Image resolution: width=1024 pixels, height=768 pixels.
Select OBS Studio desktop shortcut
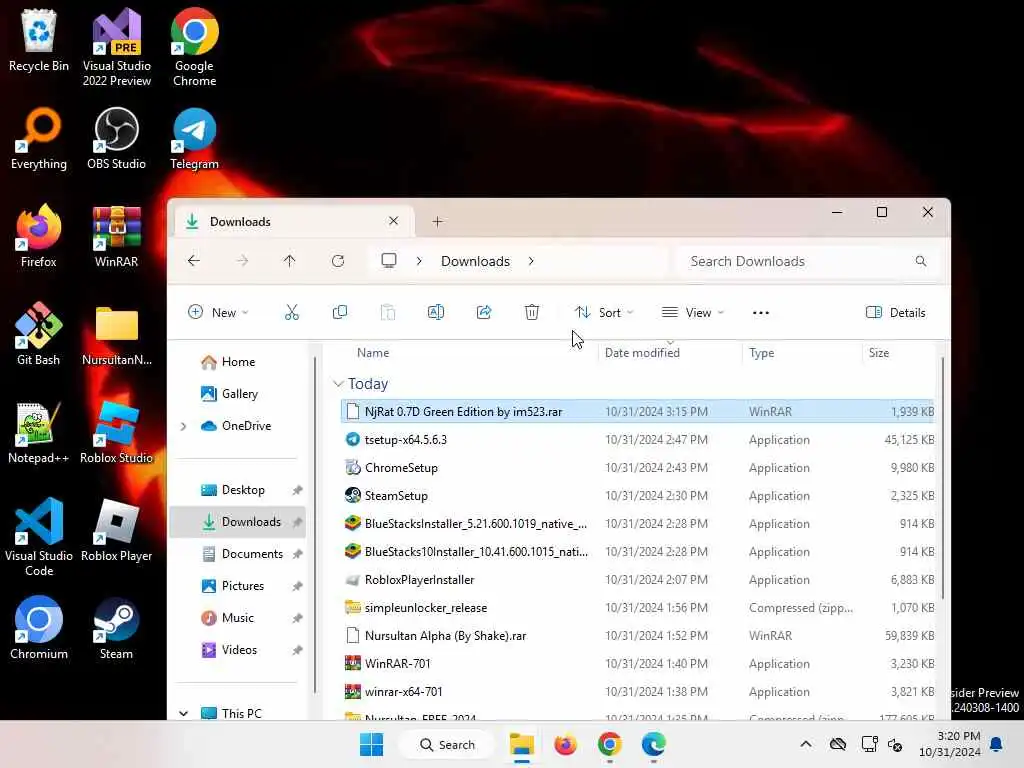pyautogui.click(x=116, y=139)
